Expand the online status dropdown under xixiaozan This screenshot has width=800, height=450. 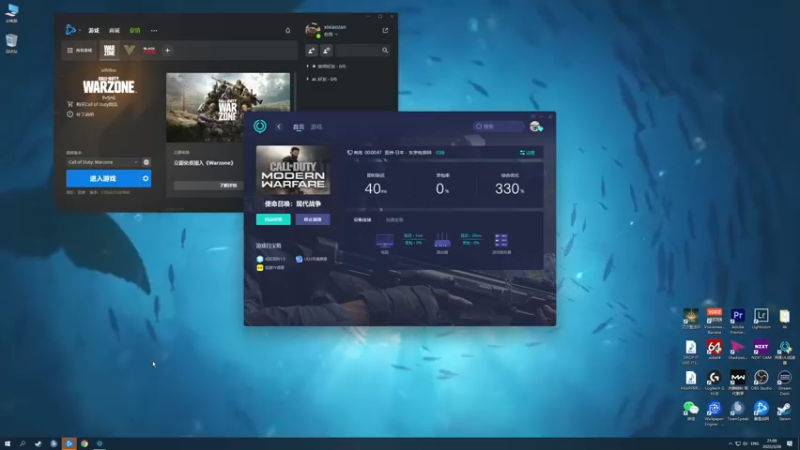331,35
